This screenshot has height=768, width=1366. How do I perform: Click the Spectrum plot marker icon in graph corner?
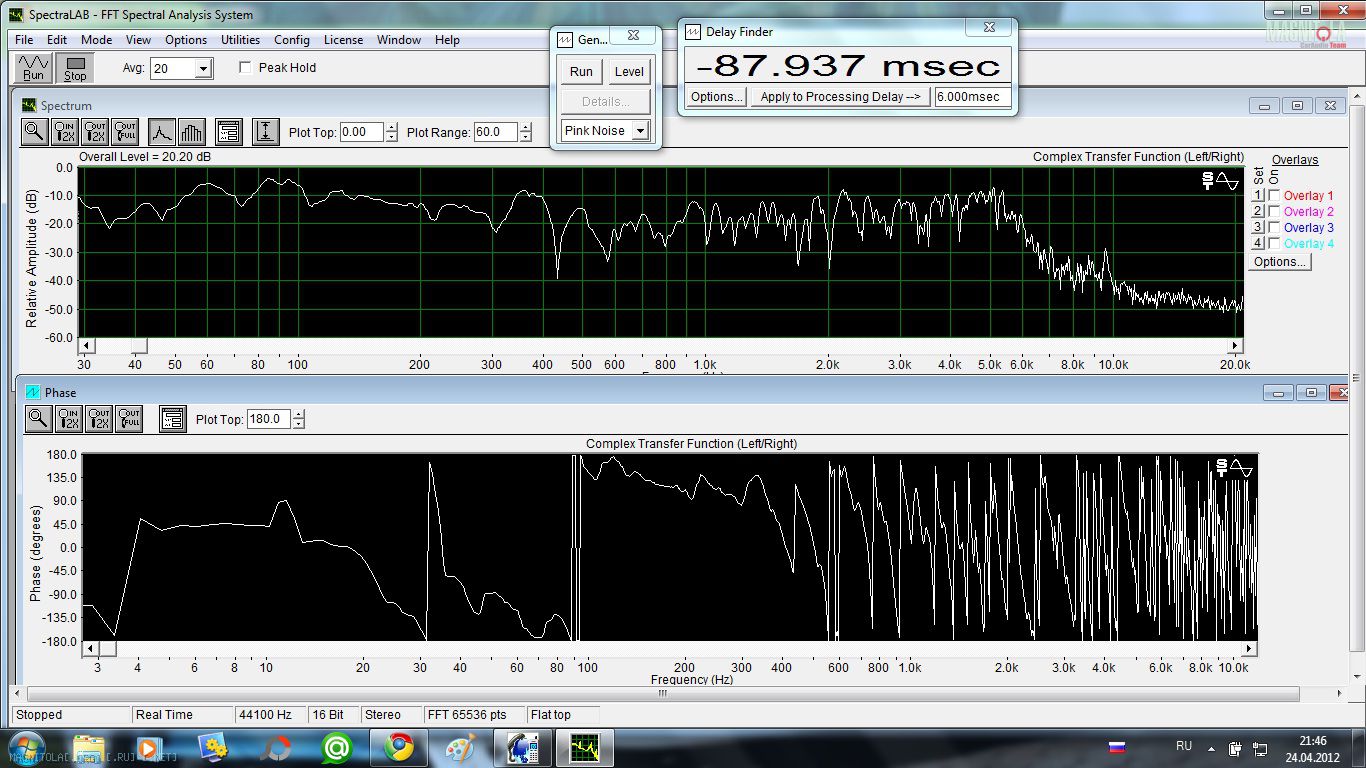point(1219,181)
